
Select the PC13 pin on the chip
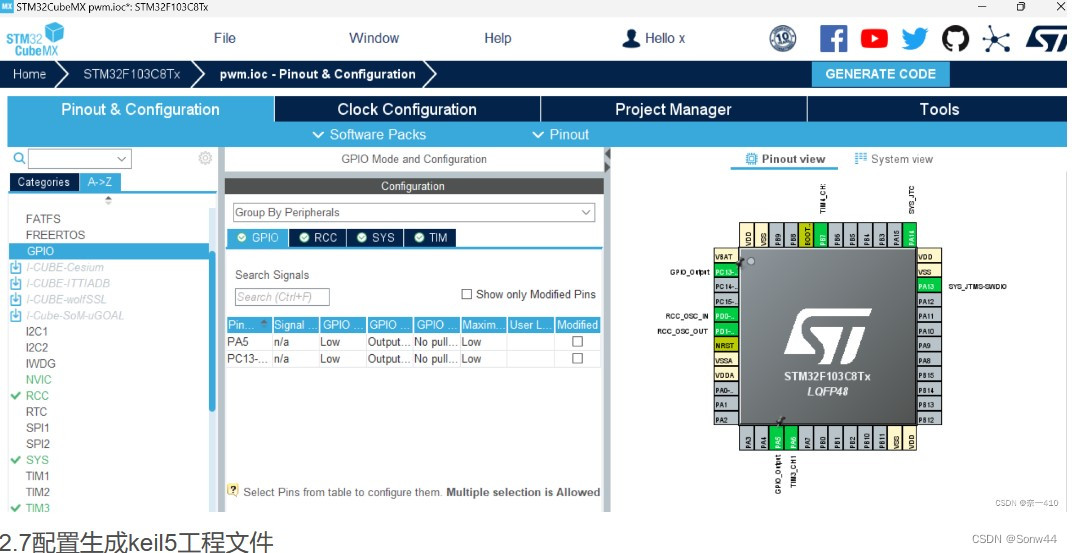tap(726, 272)
